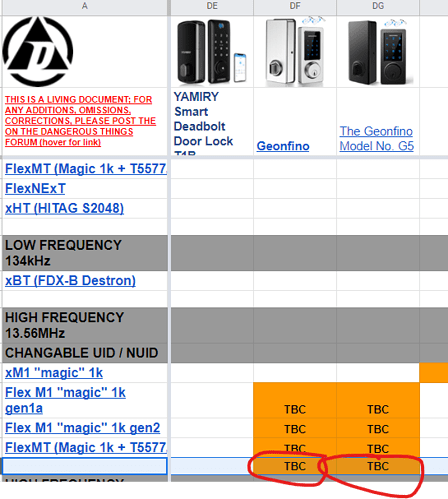Select column DF header
The height and width of the screenshot is (499, 448).
click(295, 6)
